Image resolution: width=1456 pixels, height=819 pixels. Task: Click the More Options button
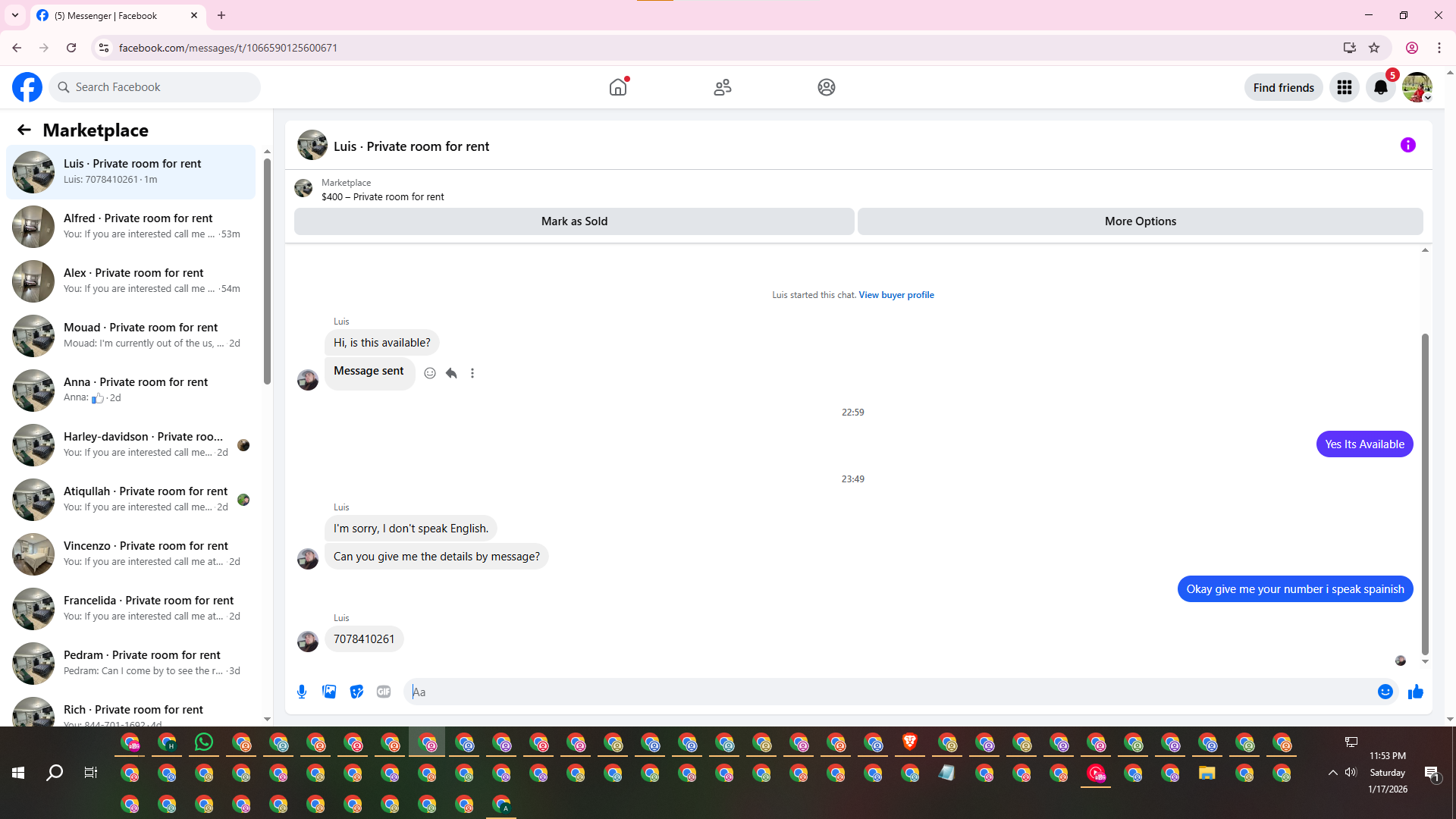pos(1140,221)
